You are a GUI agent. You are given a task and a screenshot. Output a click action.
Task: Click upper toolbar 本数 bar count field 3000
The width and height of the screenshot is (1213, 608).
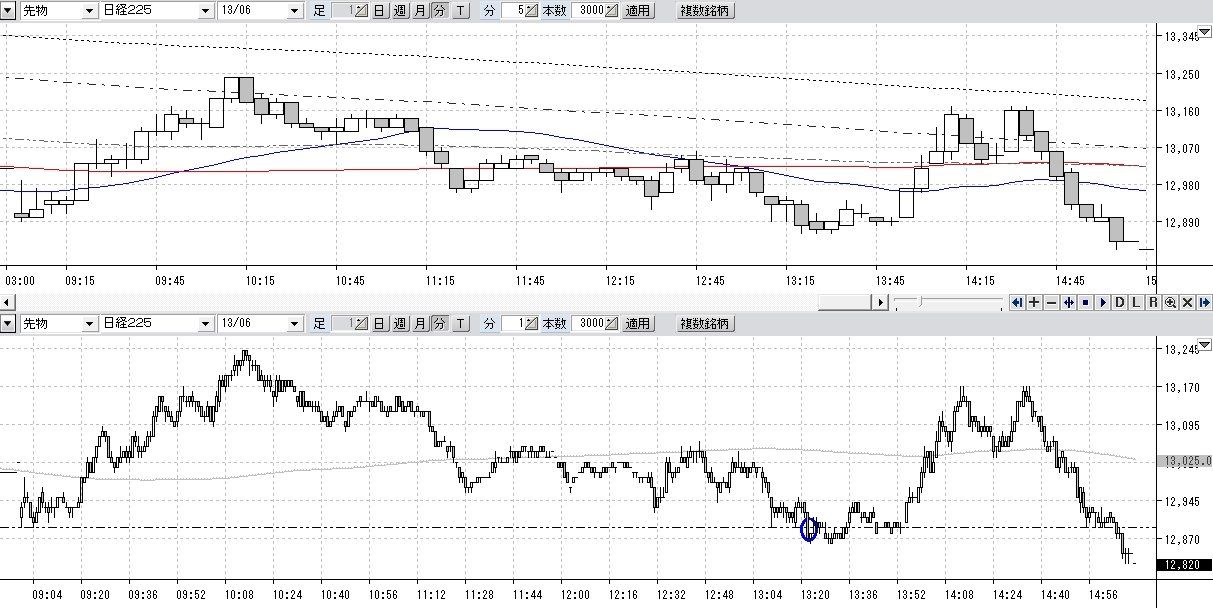pyautogui.click(x=596, y=12)
